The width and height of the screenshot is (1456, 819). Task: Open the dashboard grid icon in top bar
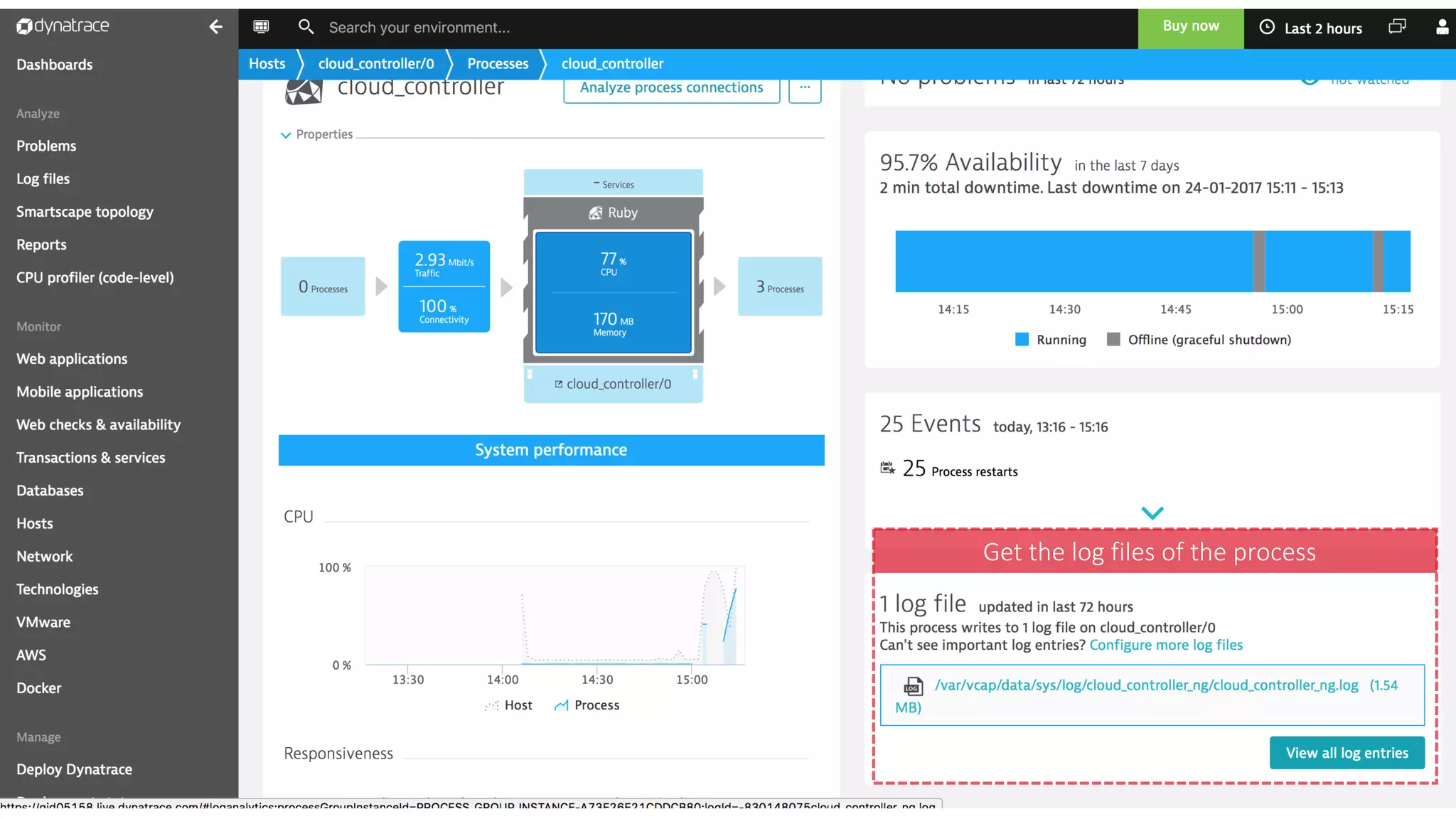(261, 27)
